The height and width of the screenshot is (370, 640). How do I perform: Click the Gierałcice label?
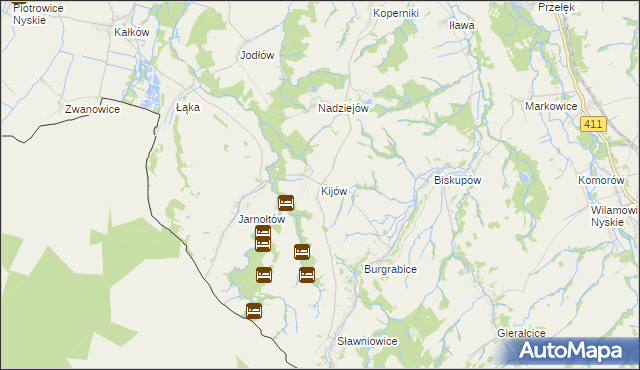[x=521, y=333]
